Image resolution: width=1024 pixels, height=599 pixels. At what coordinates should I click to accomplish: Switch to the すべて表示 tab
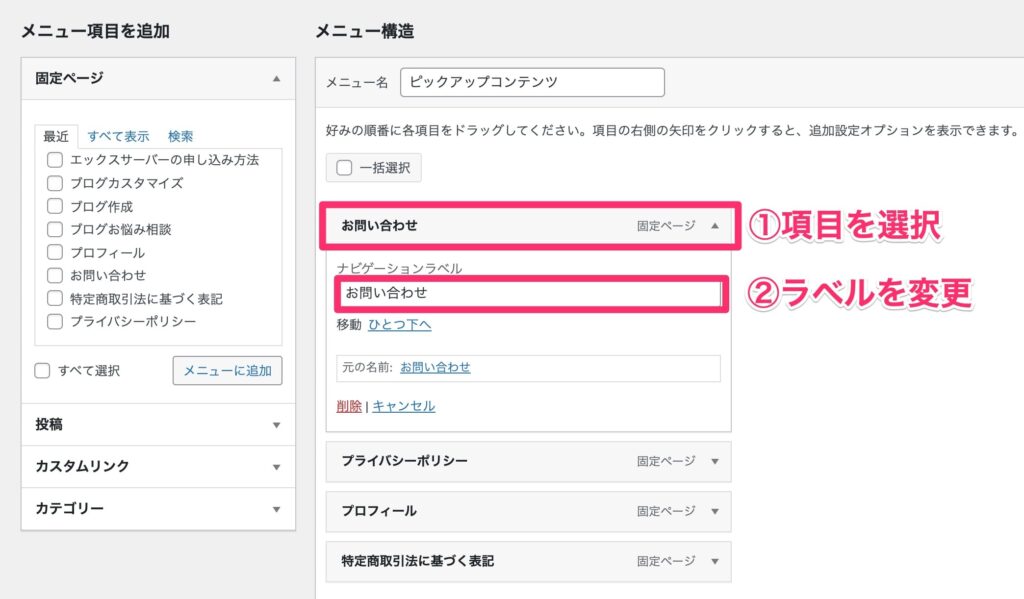pos(118,136)
